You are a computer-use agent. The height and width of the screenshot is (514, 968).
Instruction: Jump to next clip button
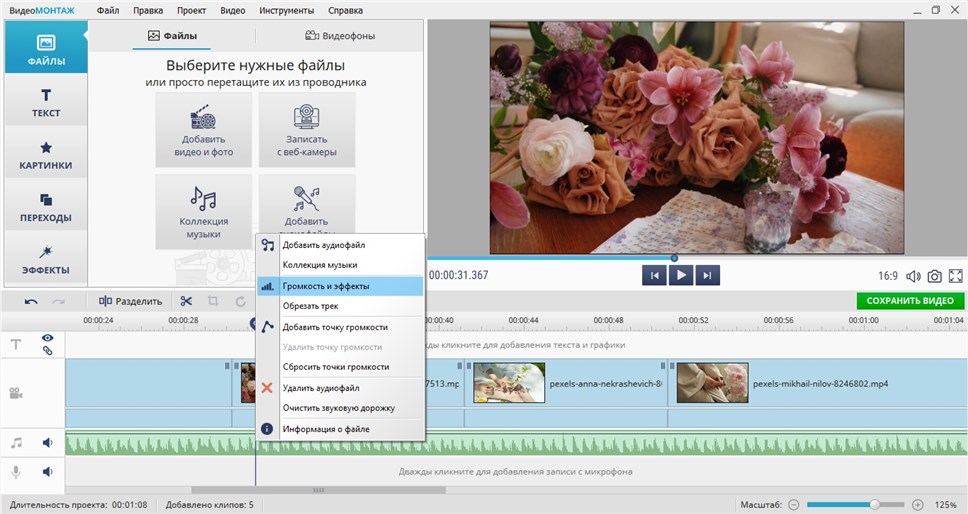(x=707, y=276)
